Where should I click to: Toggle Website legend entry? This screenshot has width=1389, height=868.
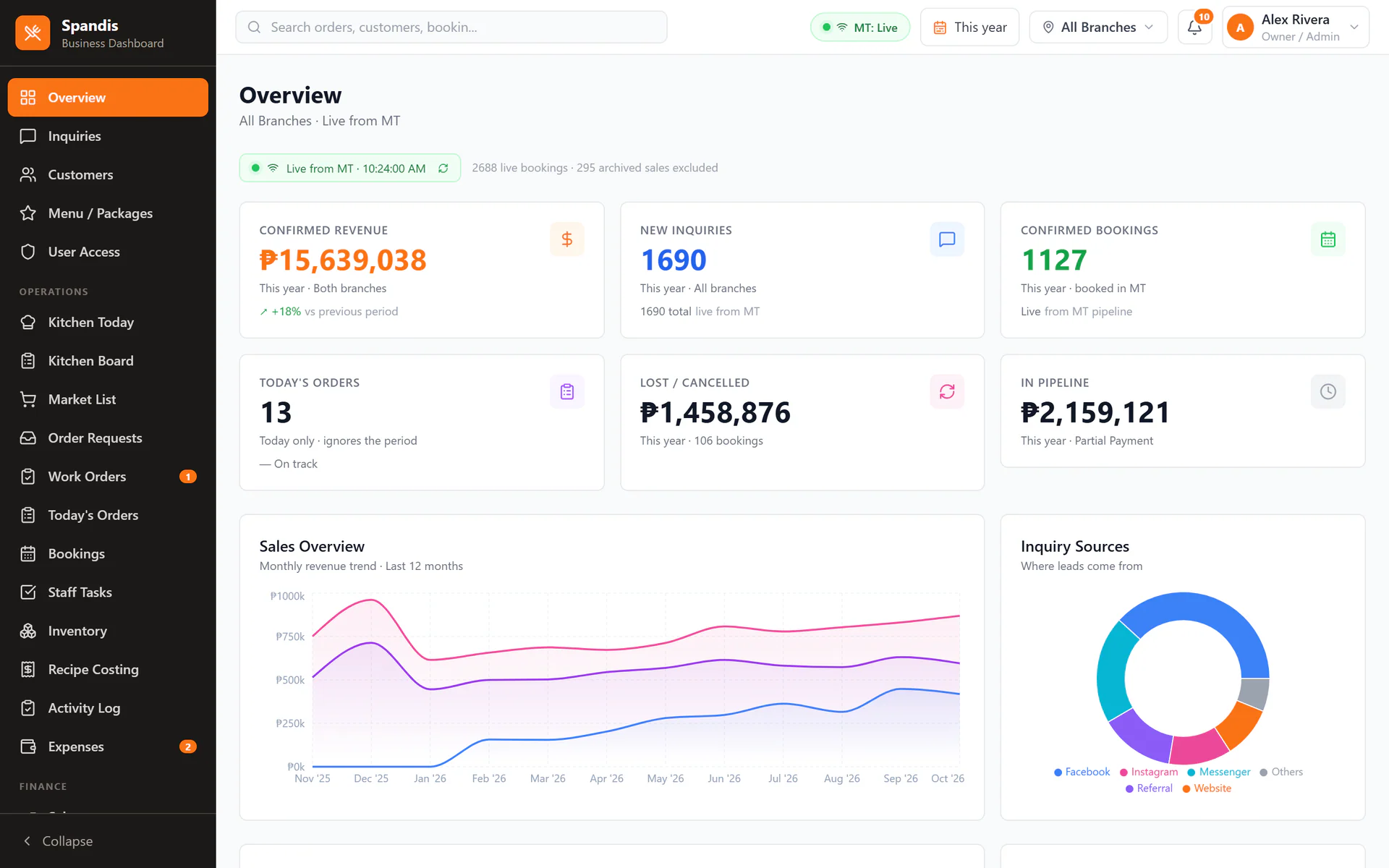tap(1207, 788)
